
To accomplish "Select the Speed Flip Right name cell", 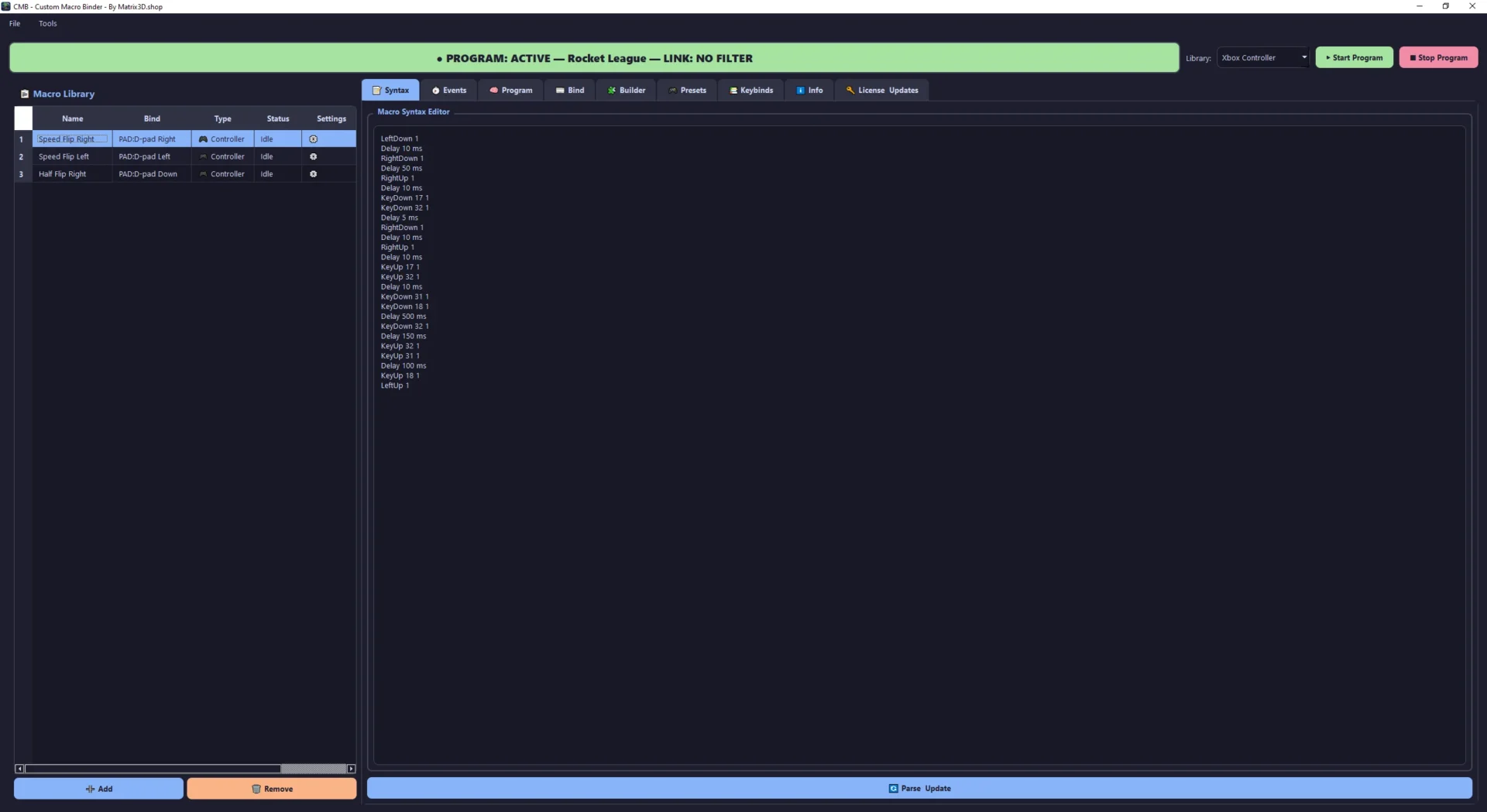I will [73, 139].
